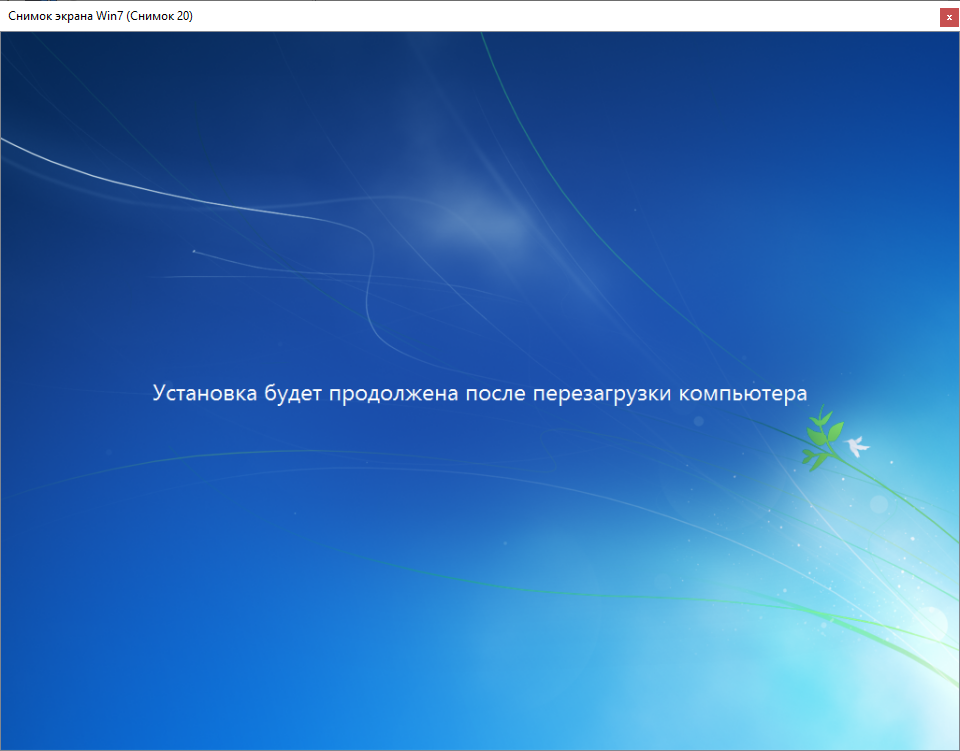Close the Win7 screenshot window

[949, 17]
